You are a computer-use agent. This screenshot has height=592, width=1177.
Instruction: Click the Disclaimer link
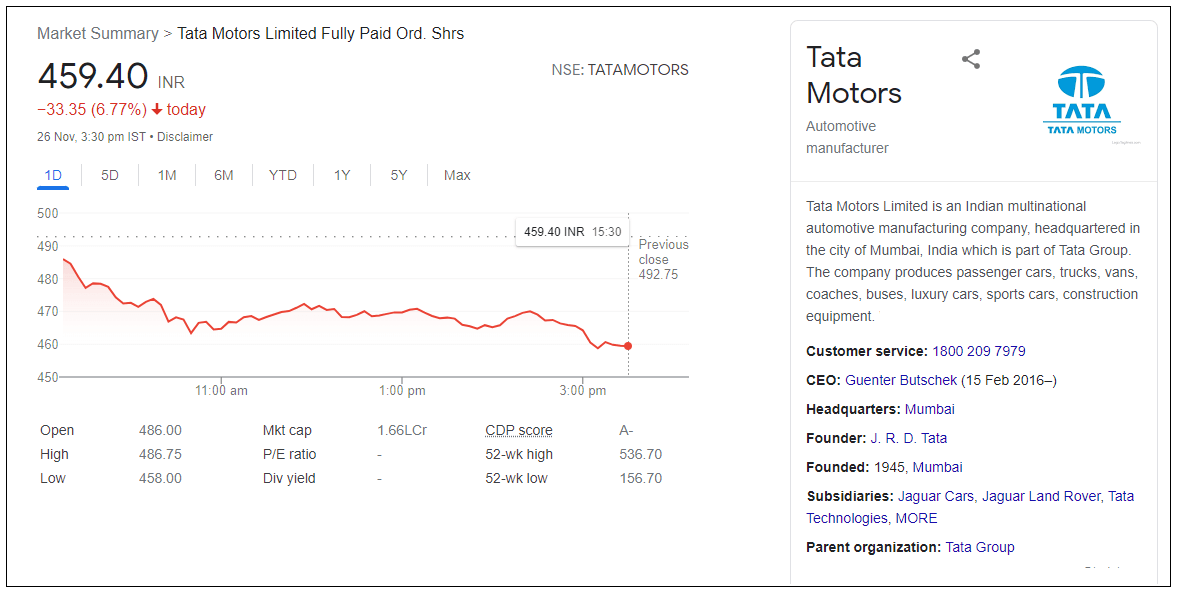[x=185, y=137]
